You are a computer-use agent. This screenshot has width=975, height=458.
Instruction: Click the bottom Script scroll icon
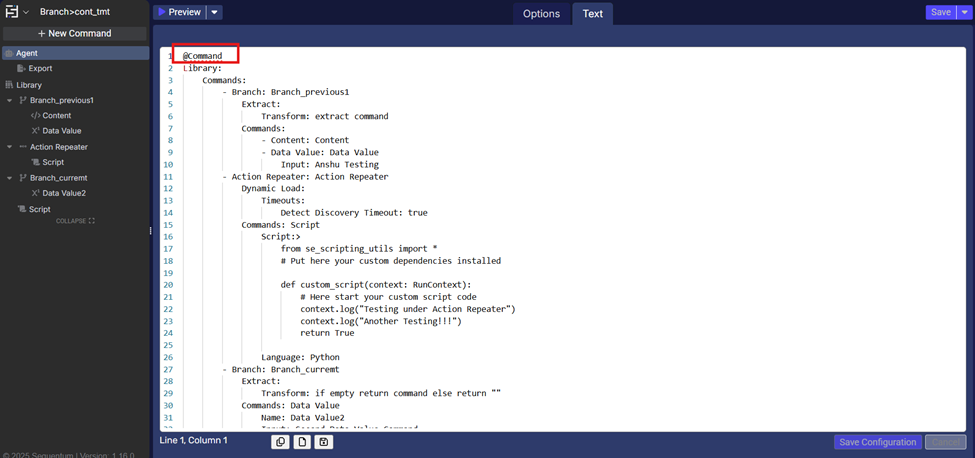click(x=21, y=209)
